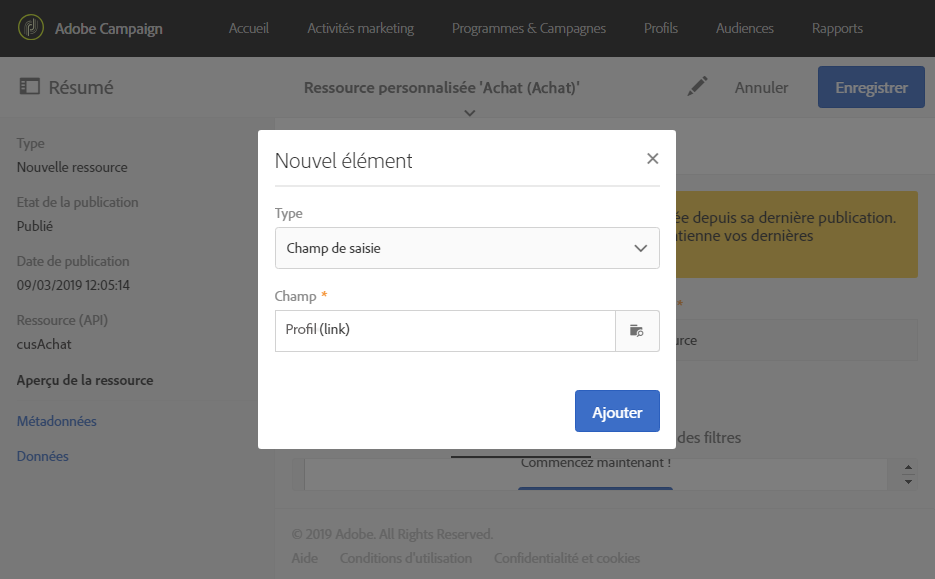Select the Données link in sidebar
The height and width of the screenshot is (579, 935).
tap(43, 456)
